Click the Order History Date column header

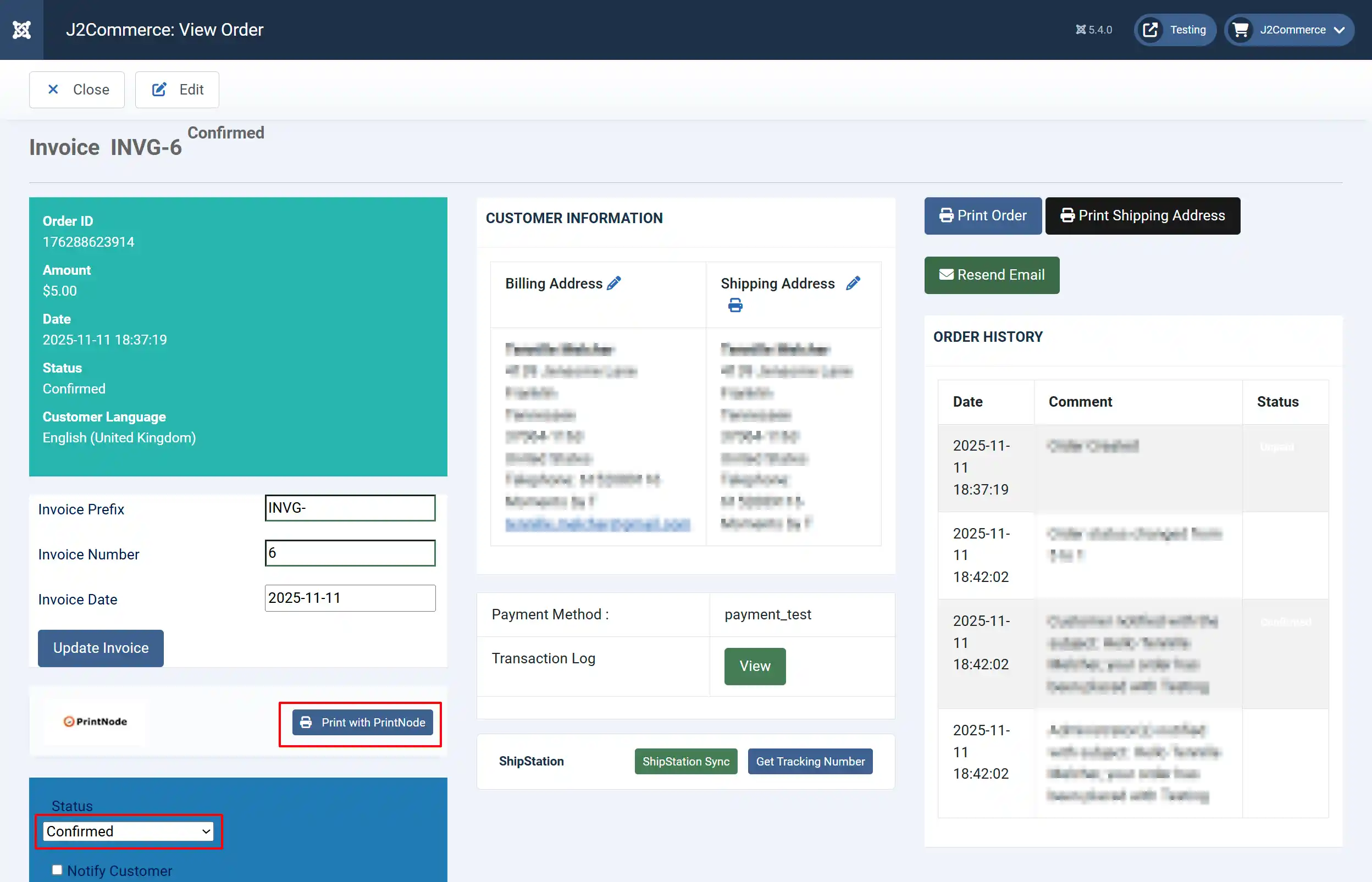[x=967, y=402]
